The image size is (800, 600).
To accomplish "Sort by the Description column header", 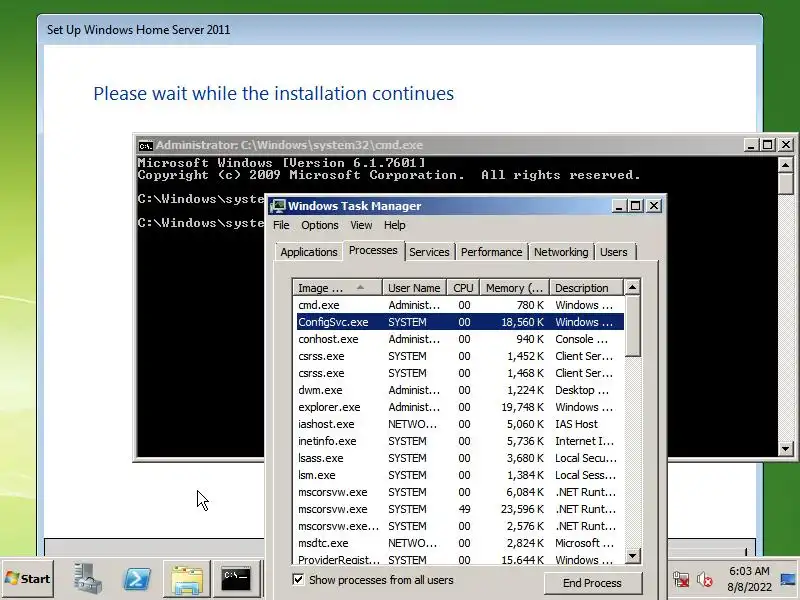I will [586, 288].
